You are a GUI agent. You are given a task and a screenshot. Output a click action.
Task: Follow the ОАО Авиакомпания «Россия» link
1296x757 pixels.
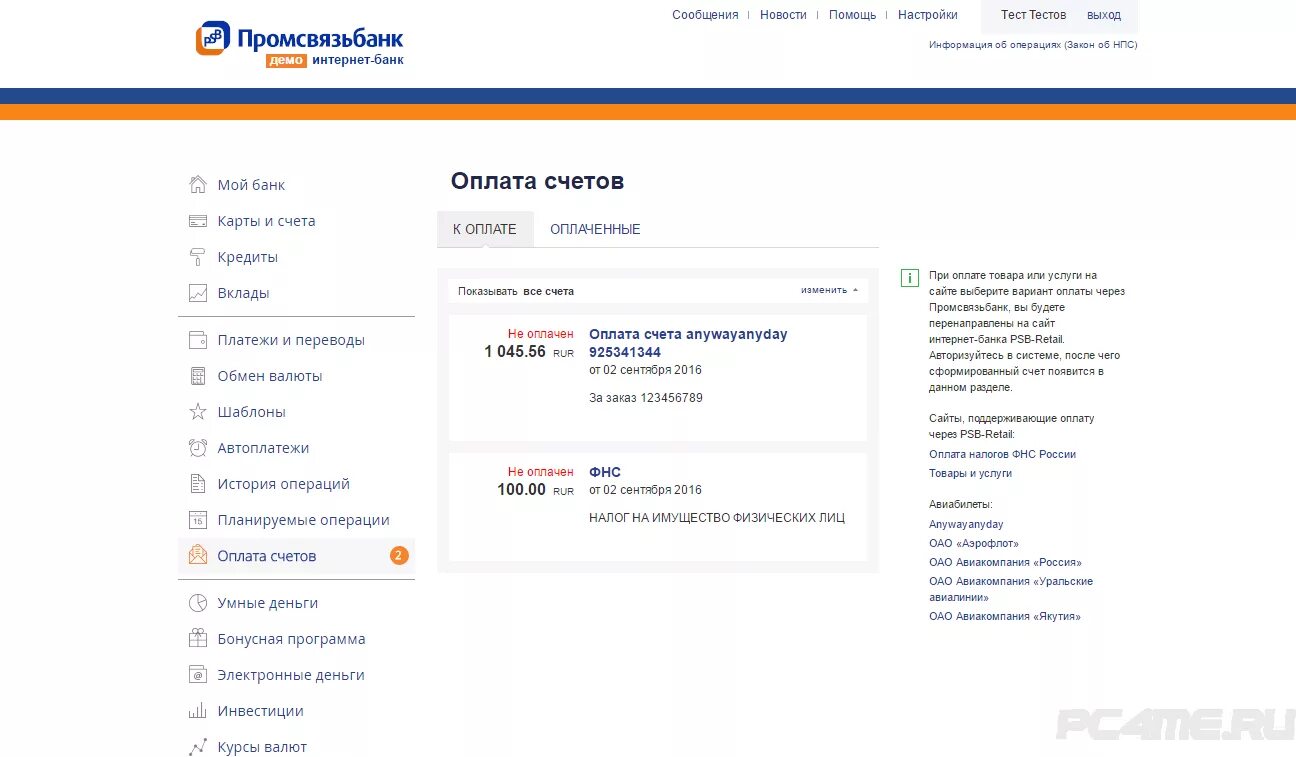click(1005, 562)
